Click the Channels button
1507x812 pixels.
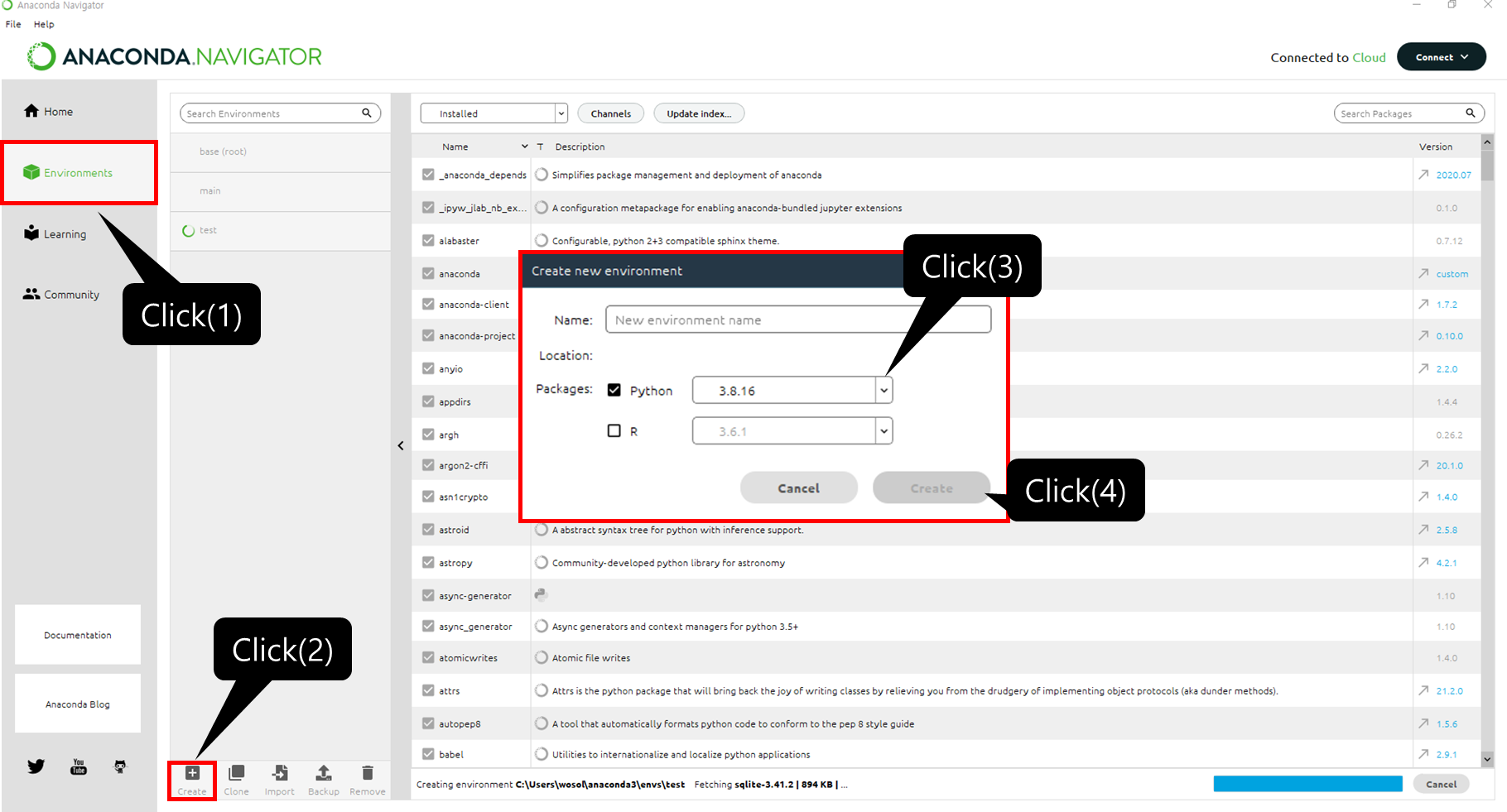(x=610, y=113)
